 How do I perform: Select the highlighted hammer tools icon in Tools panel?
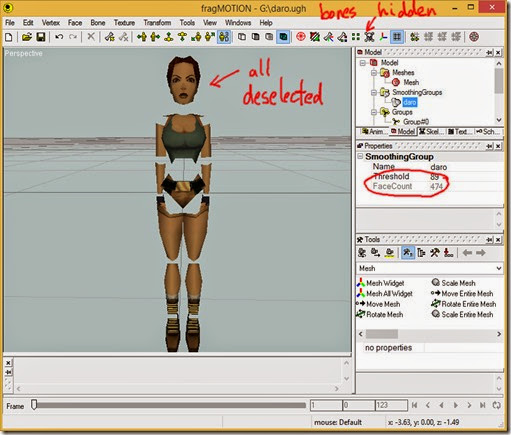coord(408,253)
